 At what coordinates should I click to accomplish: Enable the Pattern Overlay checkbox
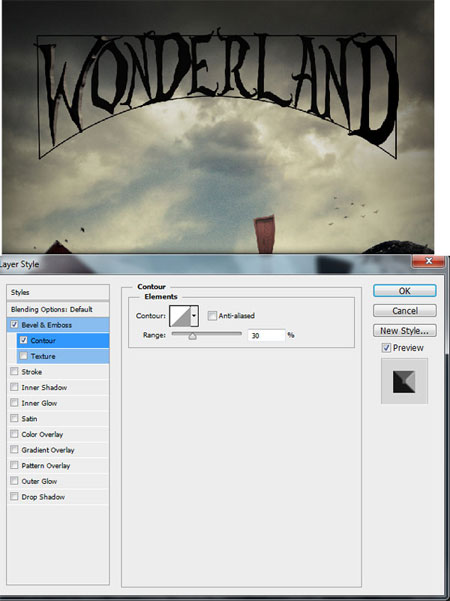pos(14,465)
